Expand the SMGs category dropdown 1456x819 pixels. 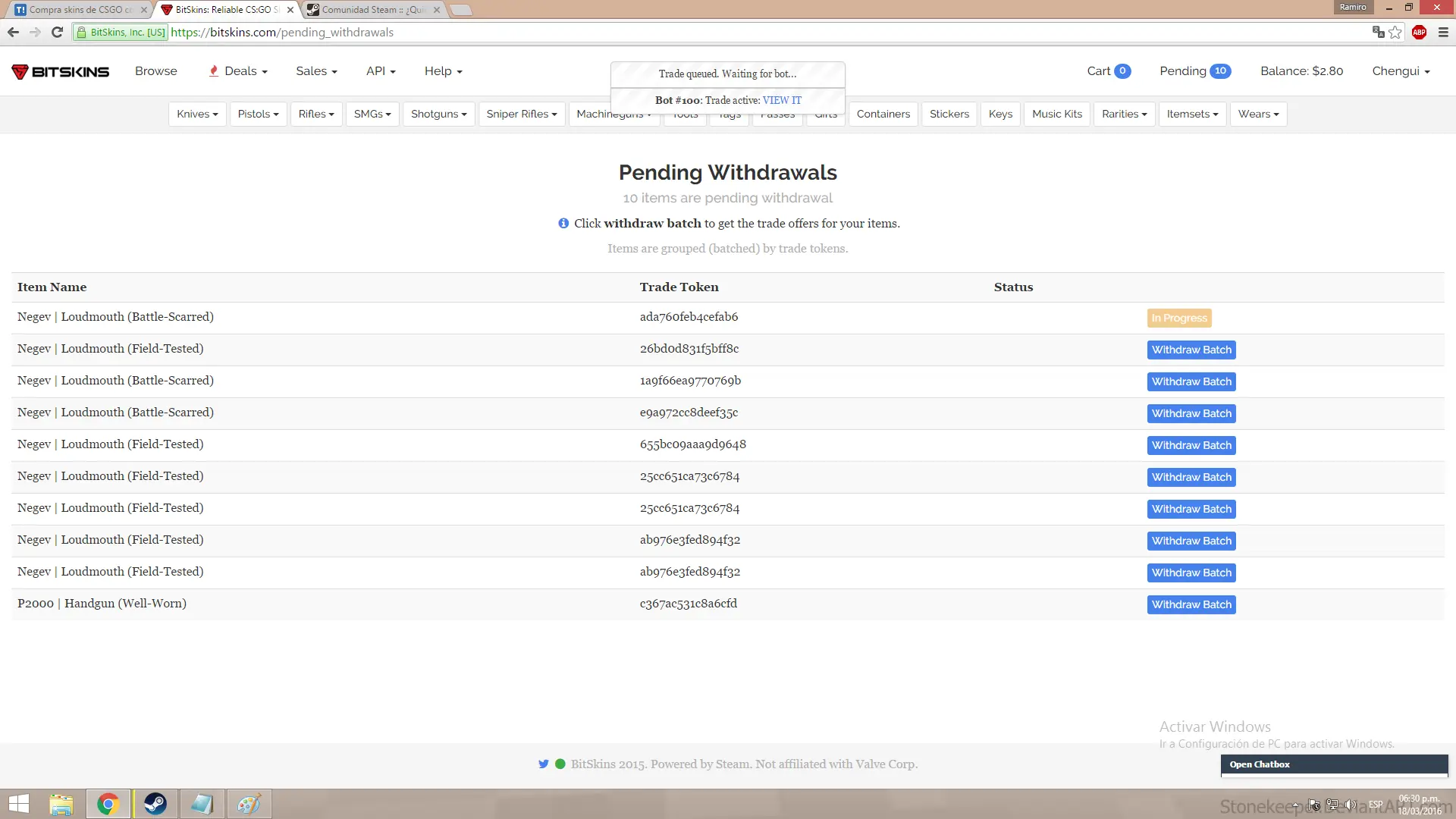[372, 114]
